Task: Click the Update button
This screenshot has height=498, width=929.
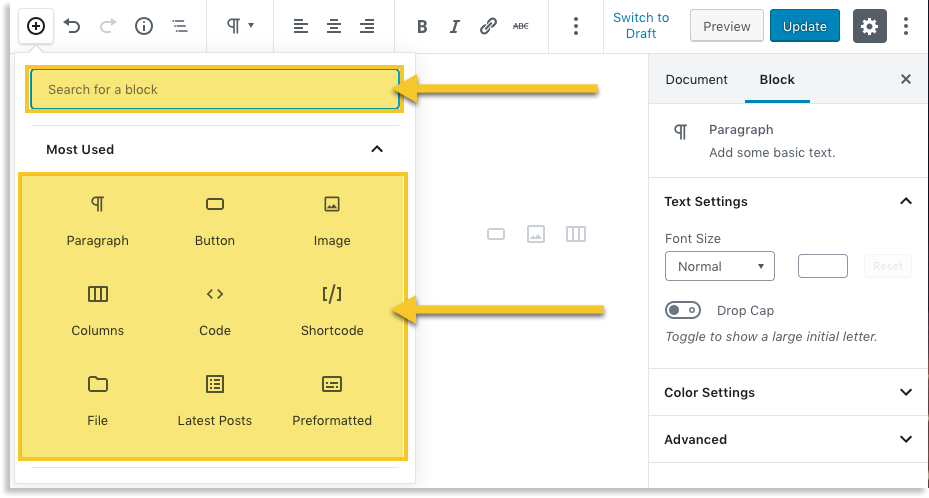Action: pyautogui.click(x=804, y=26)
